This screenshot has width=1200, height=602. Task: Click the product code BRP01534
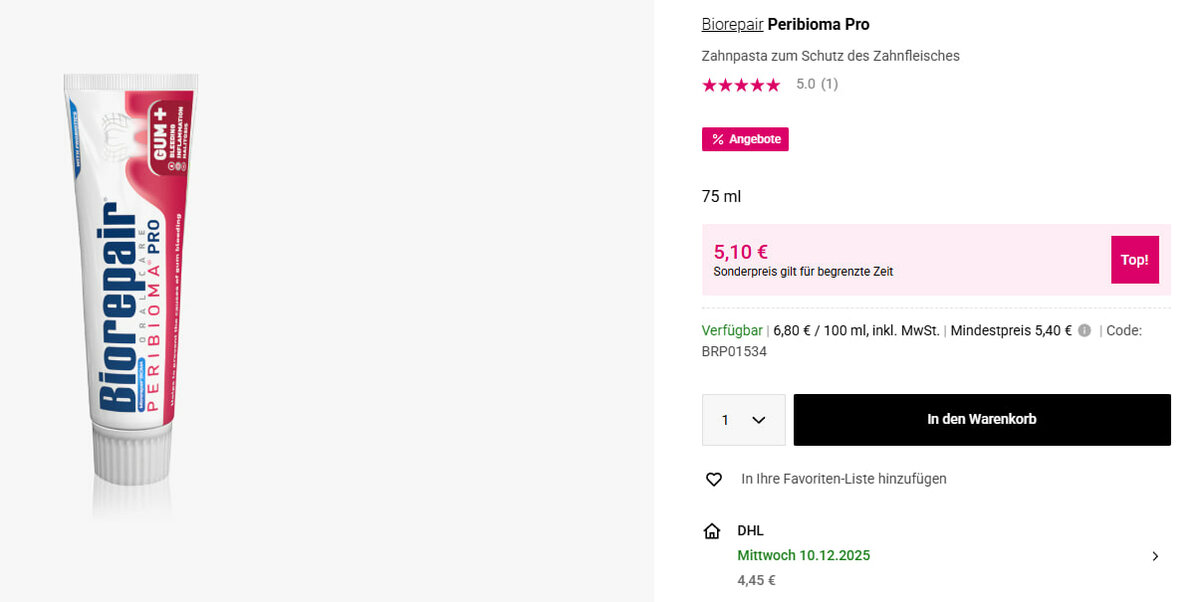pyautogui.click(x=734, y=352)
